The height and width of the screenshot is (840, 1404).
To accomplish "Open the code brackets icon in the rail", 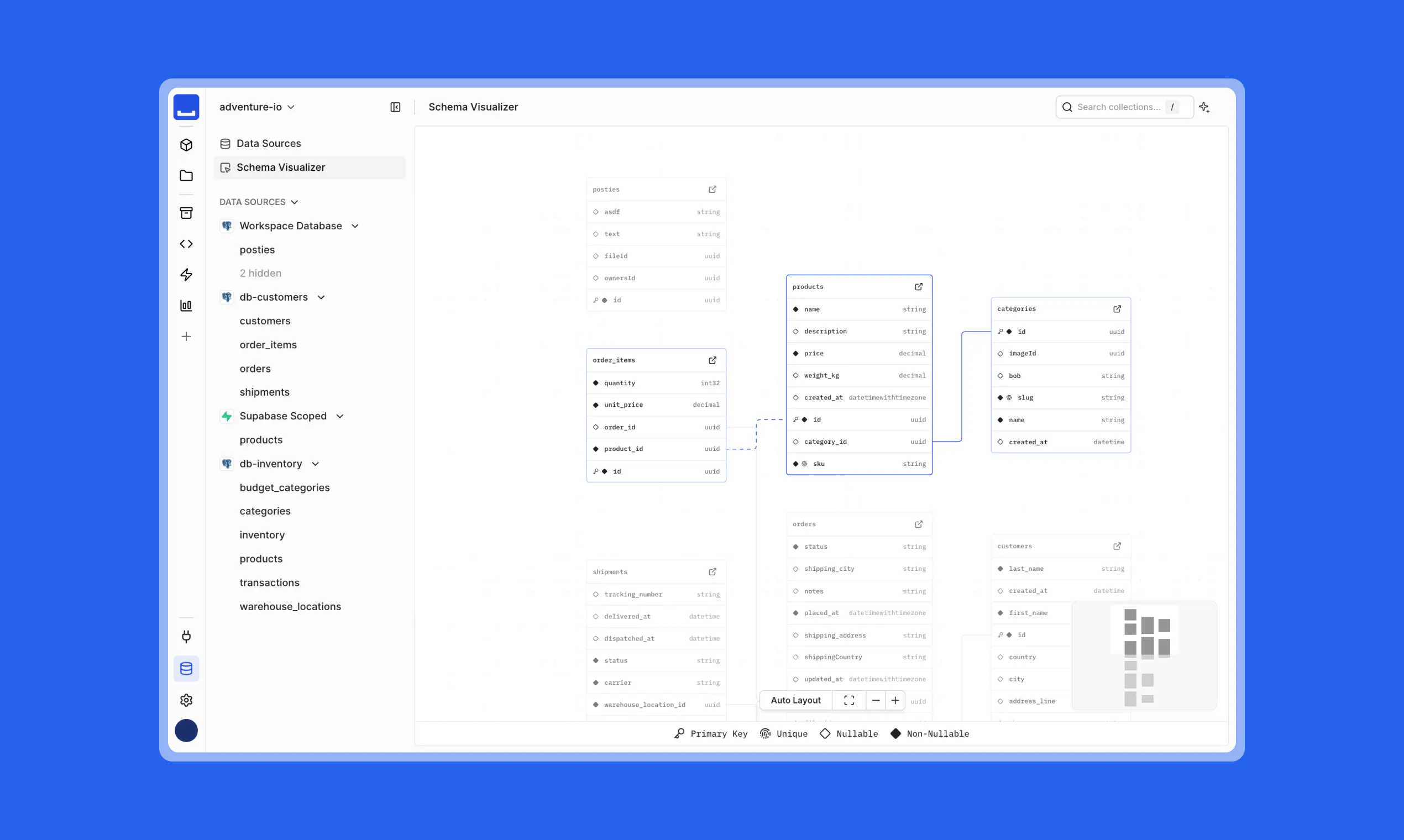I will coord(186,244).
